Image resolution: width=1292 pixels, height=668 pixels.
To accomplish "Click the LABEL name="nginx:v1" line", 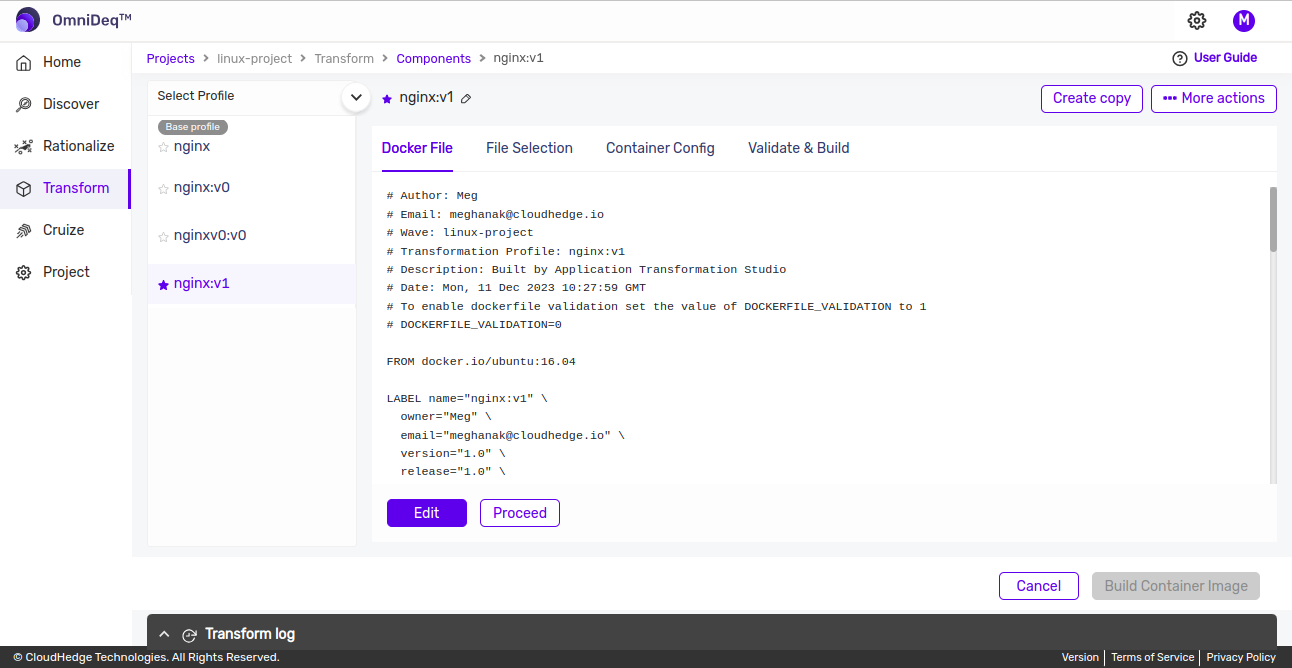I will click(467, 398).
